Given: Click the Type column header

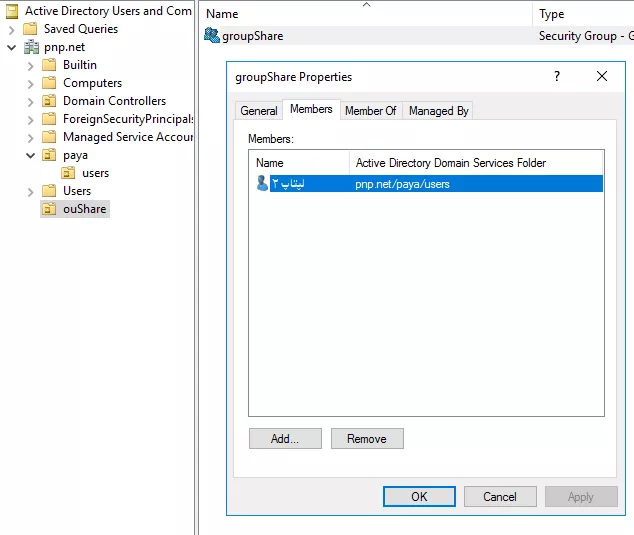Looking at the screenshot, I should [583, 14].
